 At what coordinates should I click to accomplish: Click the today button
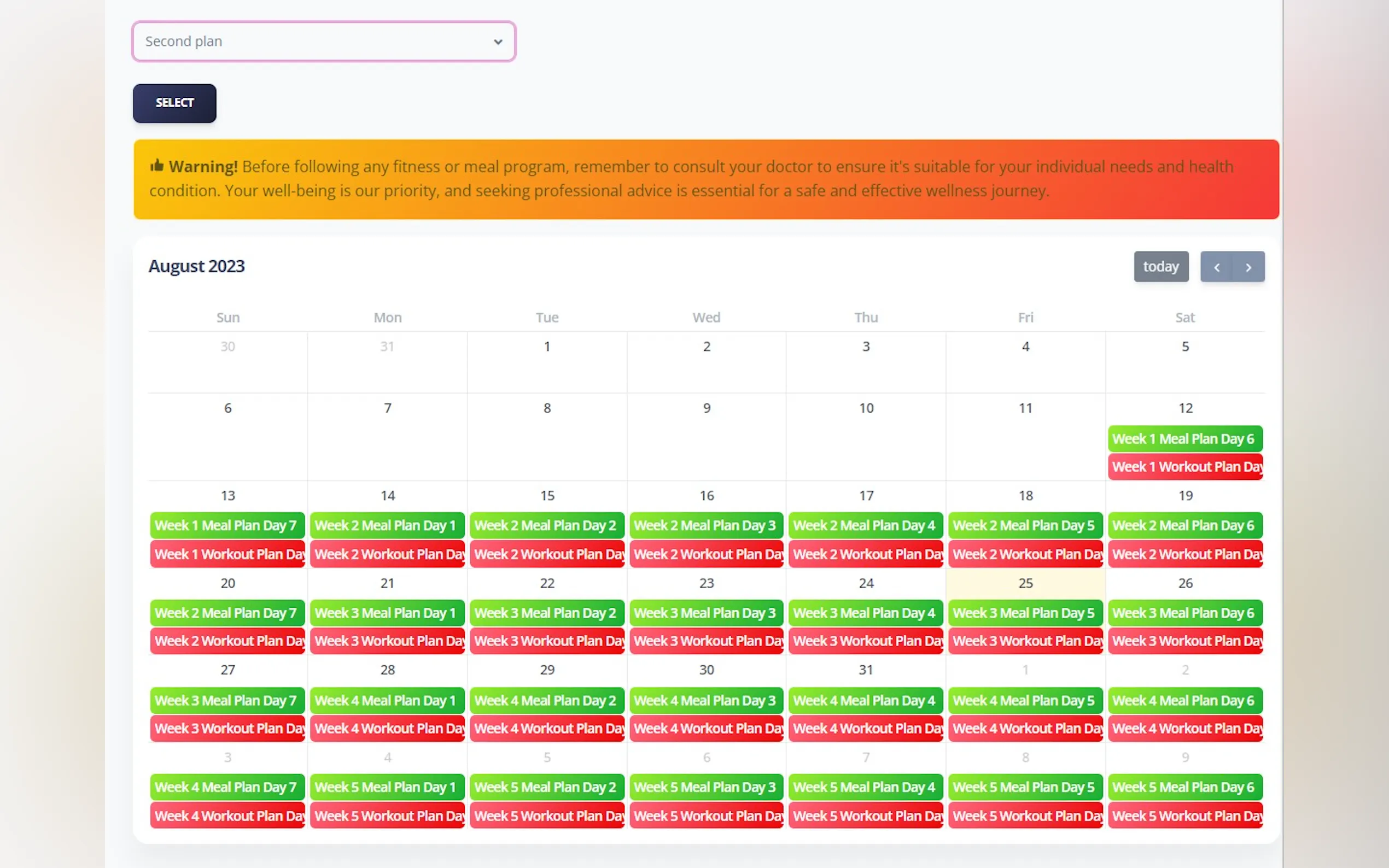[1160, 266]
